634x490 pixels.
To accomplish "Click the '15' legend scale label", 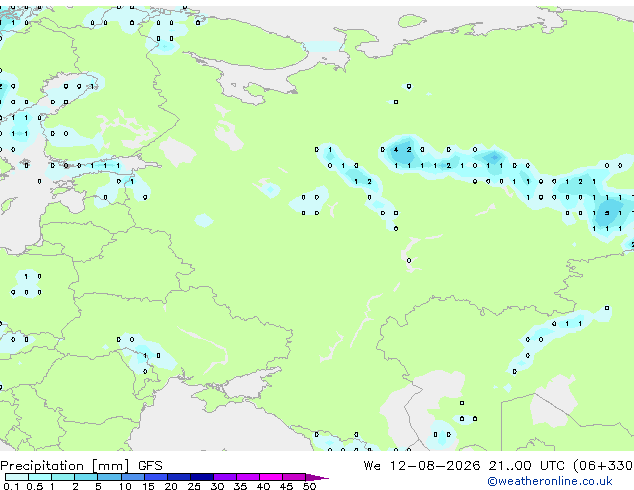I will click(148, 486).
